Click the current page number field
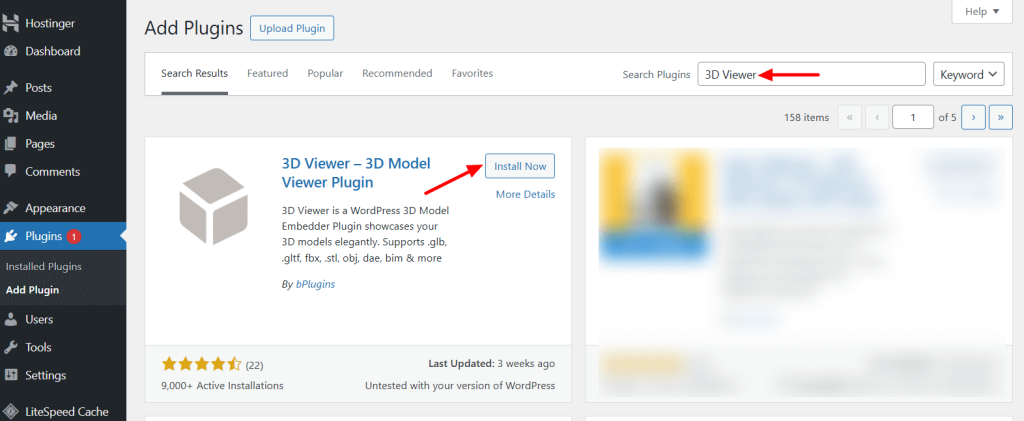1024x421 pixels. coord(913,117)
